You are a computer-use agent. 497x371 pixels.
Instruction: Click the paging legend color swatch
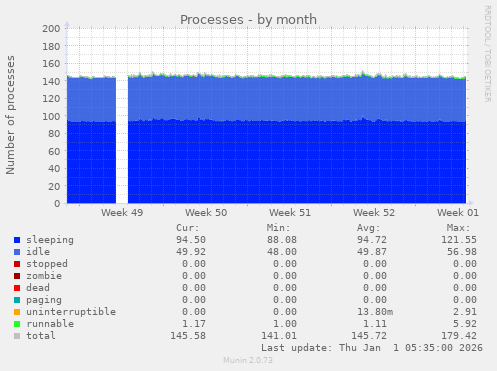(x=17, y=300)
